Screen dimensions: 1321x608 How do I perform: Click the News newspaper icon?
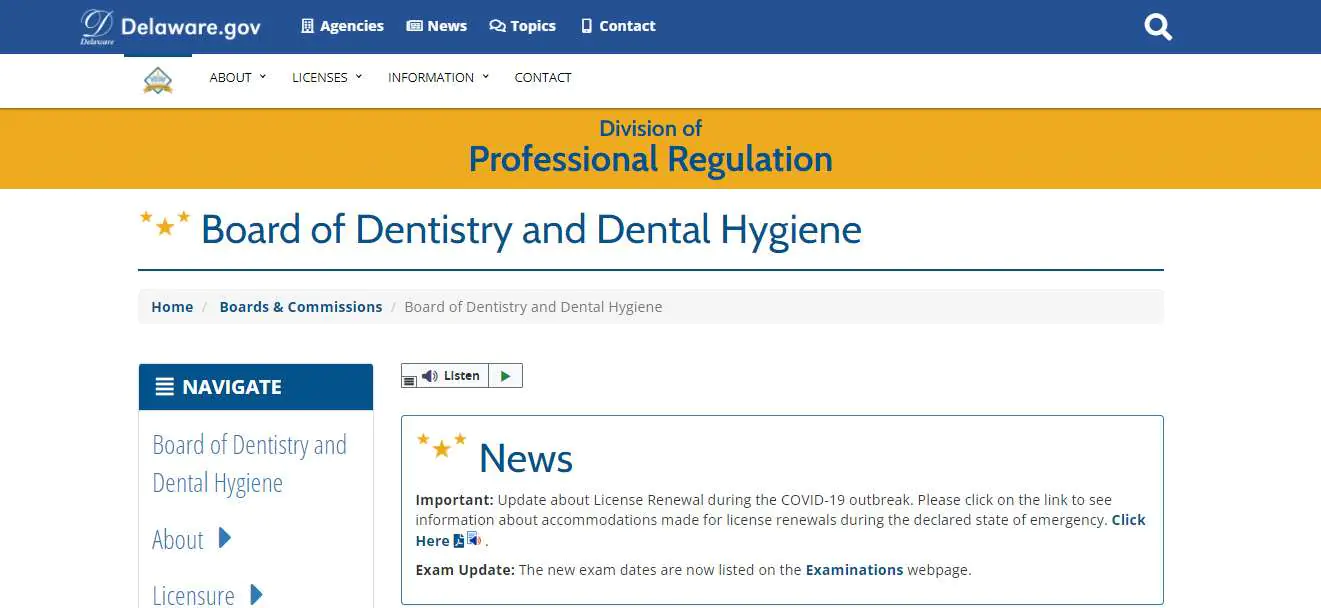(415, 26)
